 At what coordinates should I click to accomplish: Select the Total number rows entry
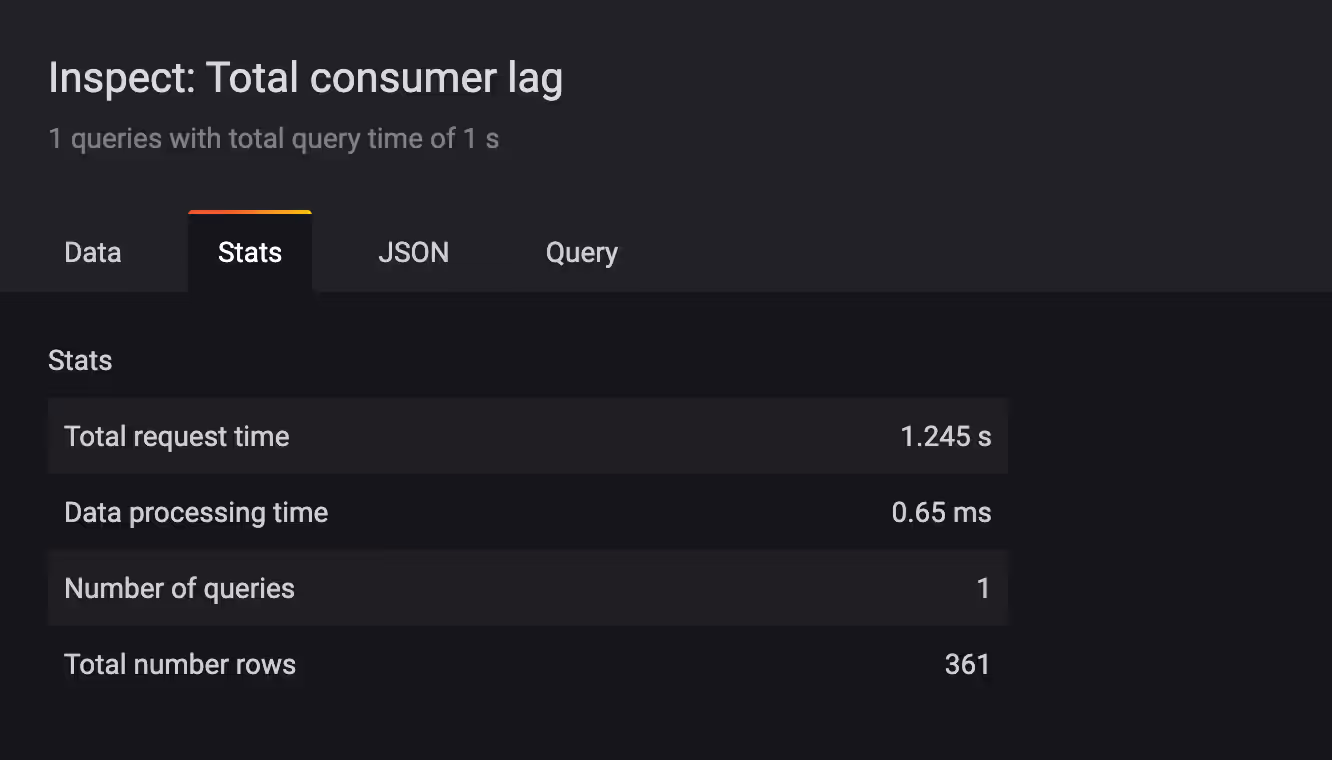click(x=528, y=664)
